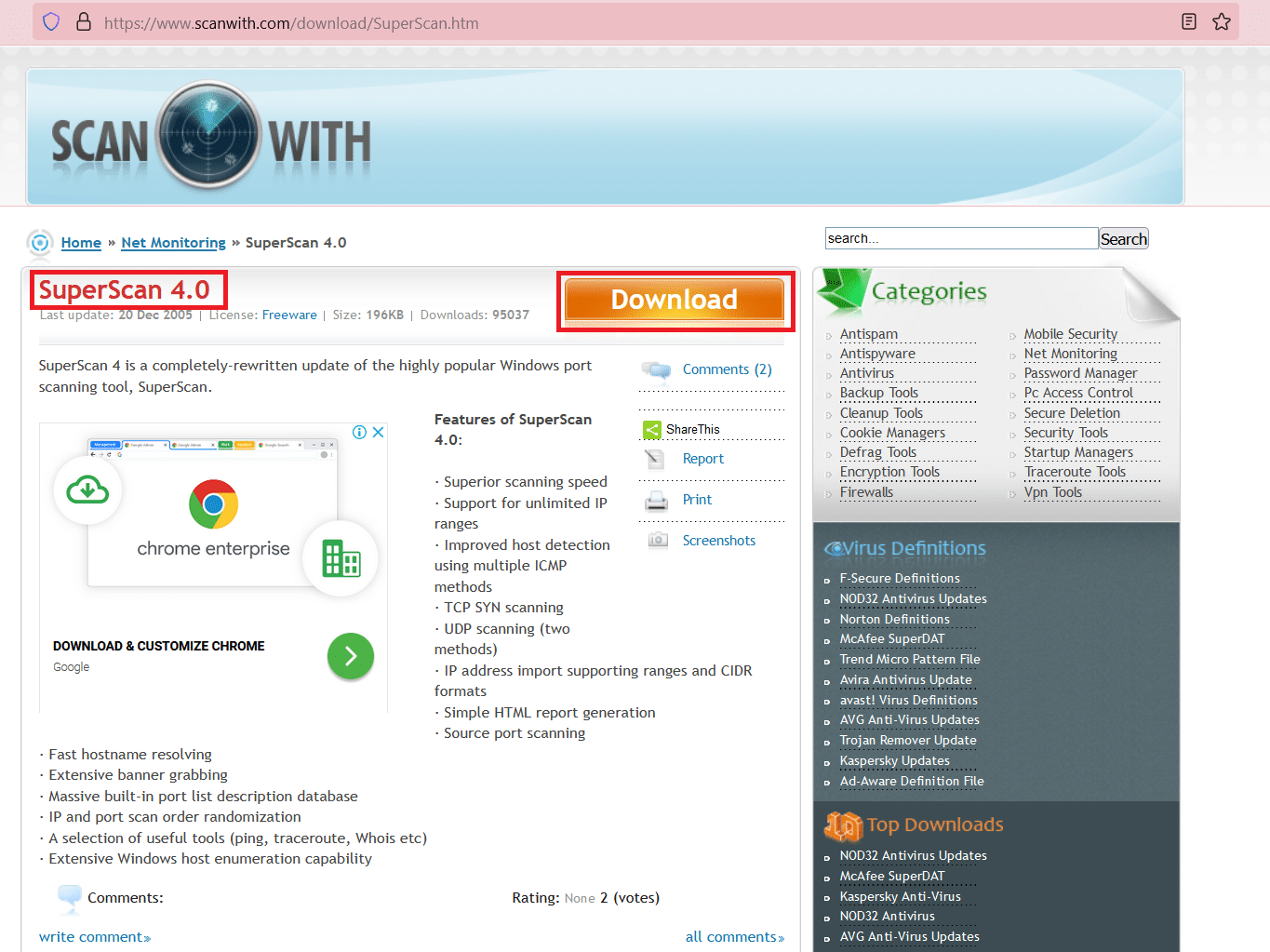Open ad info icon on Chrome advert
This screenshot has height=952, width=1270.
[x=359, y=432]
